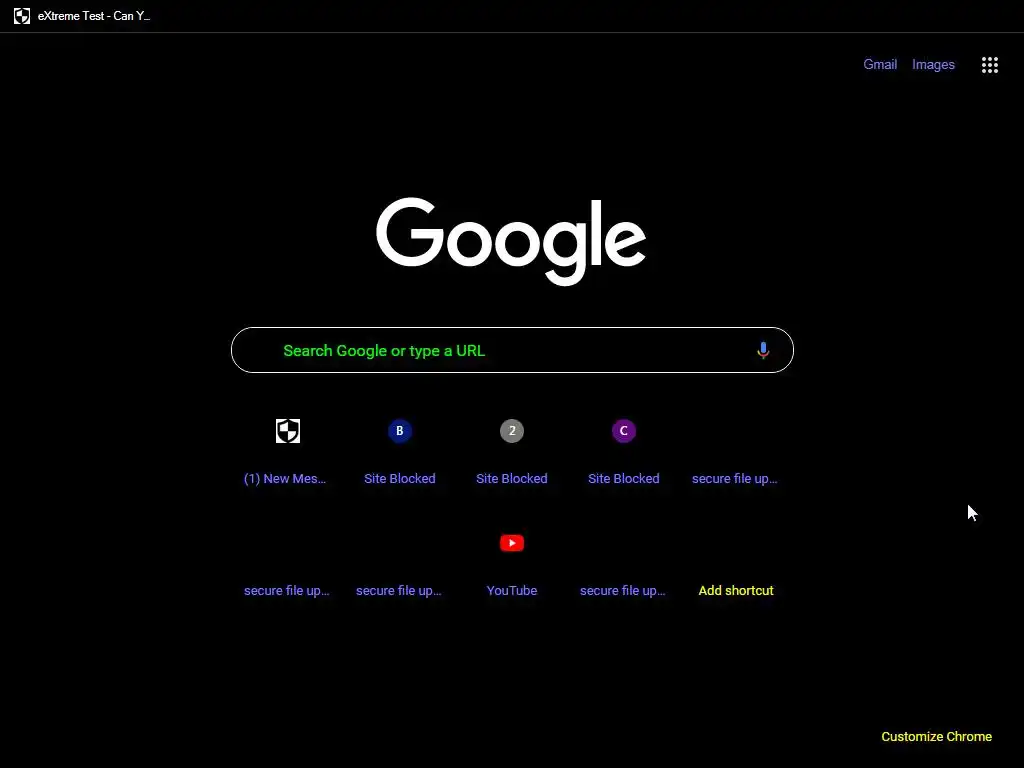Open the Site Blocked shortcut with C icon

tap(624, 451)
